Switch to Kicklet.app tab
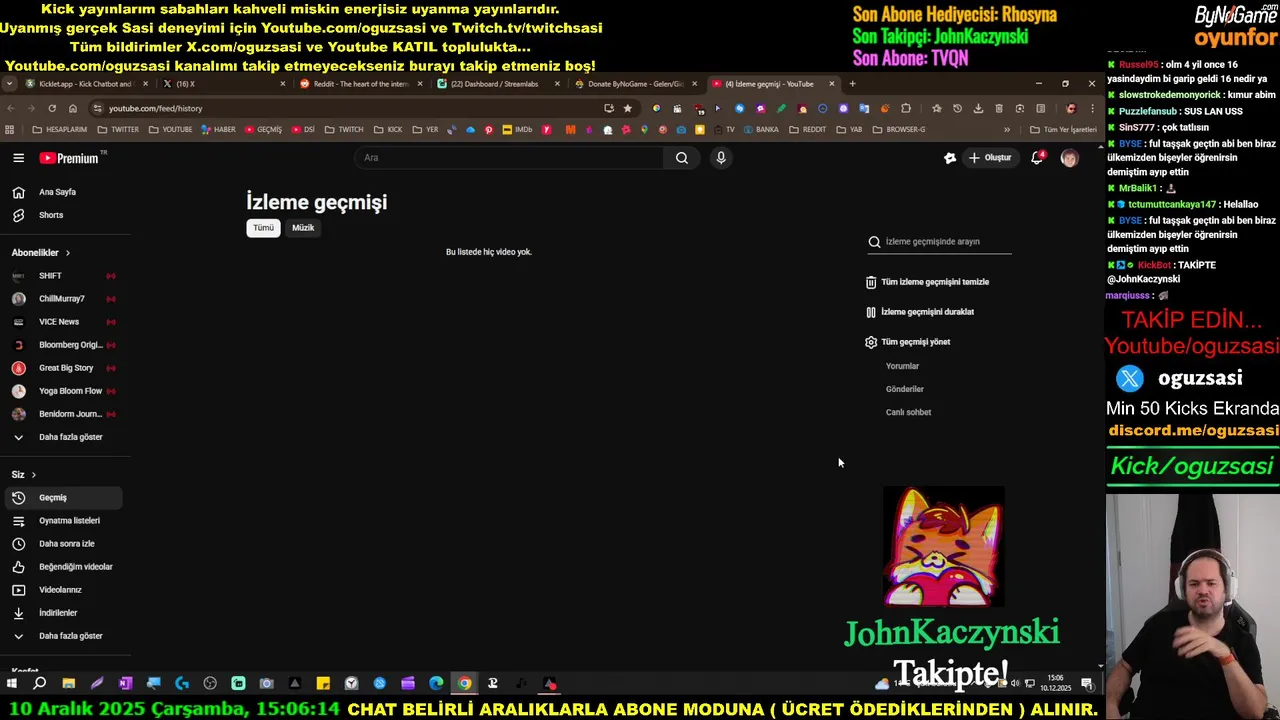 click(x=85, y=84)
